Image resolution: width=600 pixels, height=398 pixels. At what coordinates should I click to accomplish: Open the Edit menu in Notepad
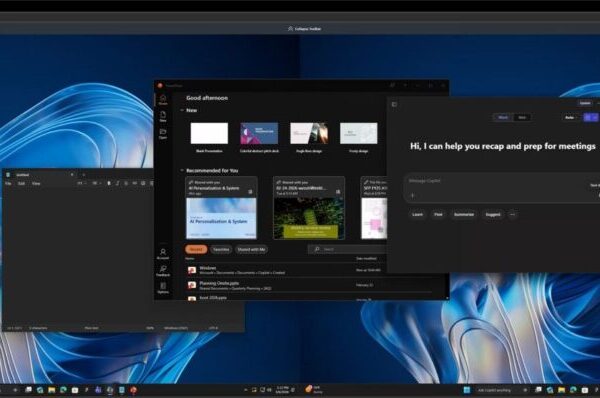[x=21, y=184]
